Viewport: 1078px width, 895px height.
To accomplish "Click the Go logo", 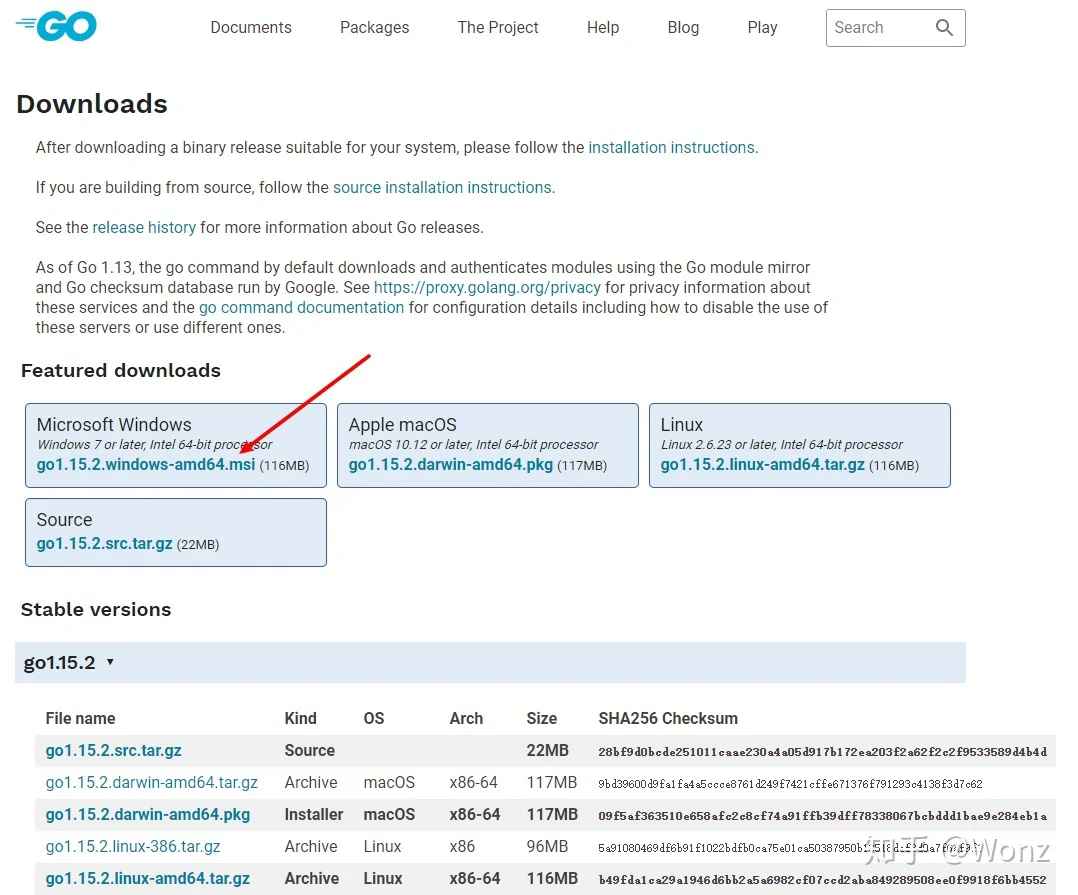I will tap(56, 26).
